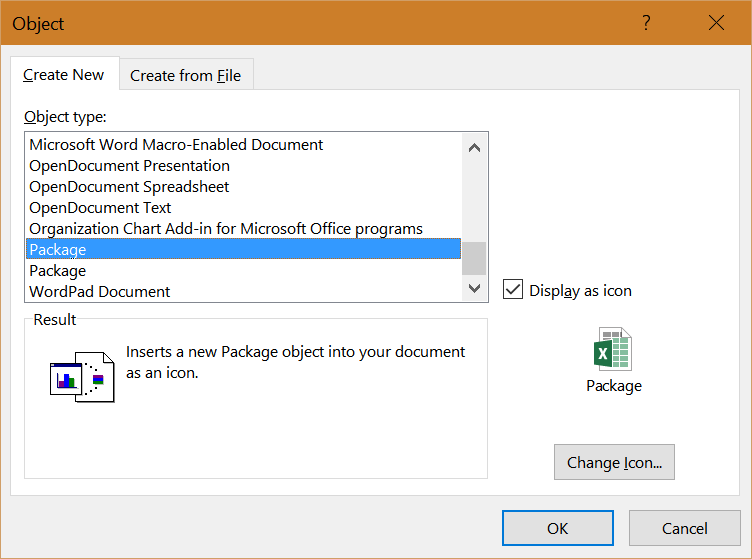The image size is (752, 559).
Task: Choose OpenDocument Spreadsheet object type
Action: 129,187
